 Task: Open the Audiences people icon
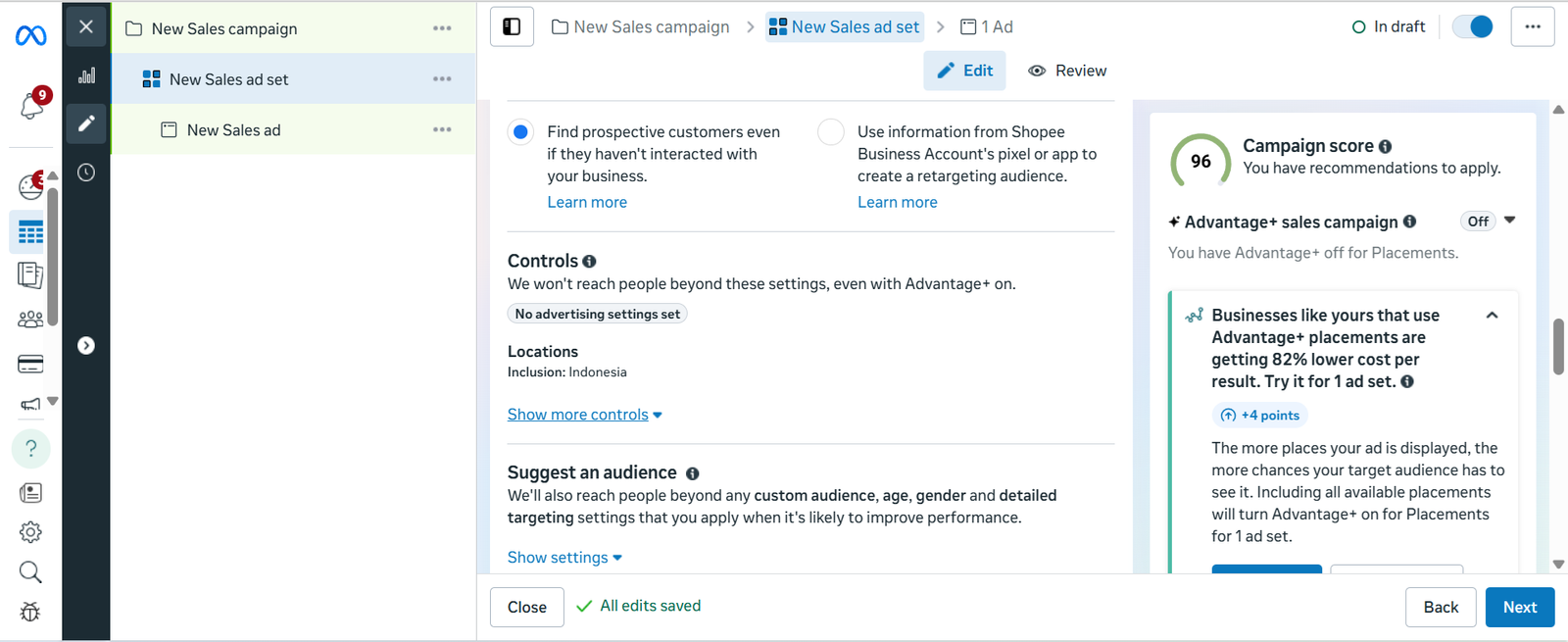pos(30,320)
